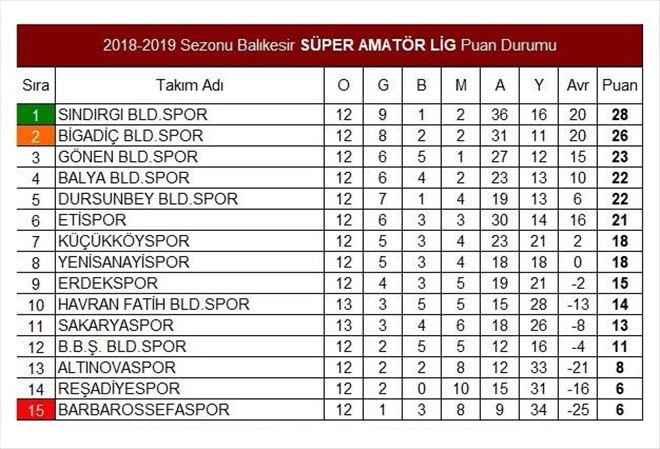Click the red rank 15 cell

tap(36, 410)
